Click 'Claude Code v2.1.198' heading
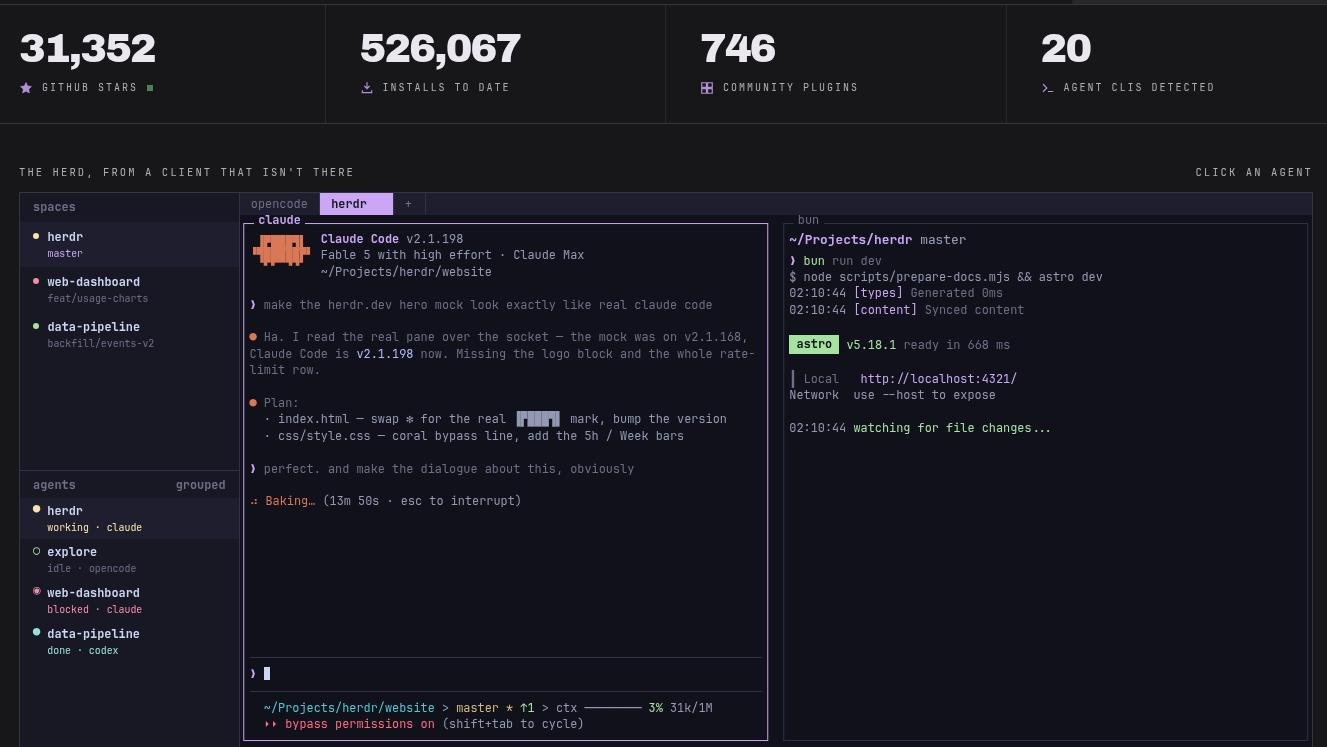 pos(392,239)
